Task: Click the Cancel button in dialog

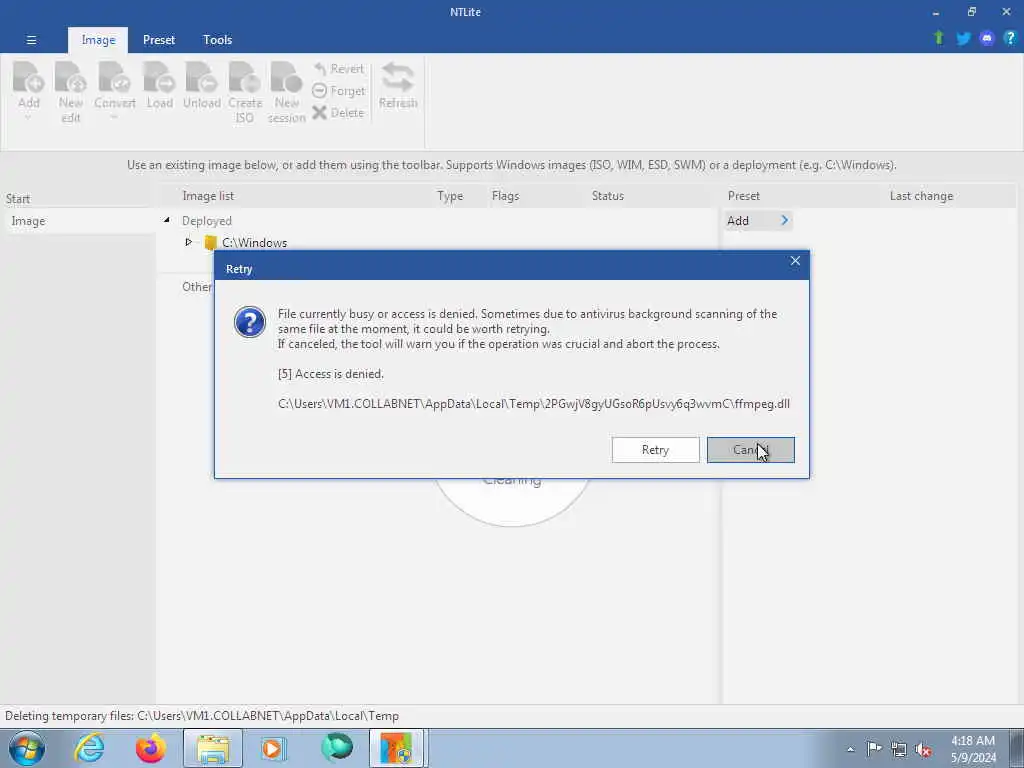Action: 750,450
